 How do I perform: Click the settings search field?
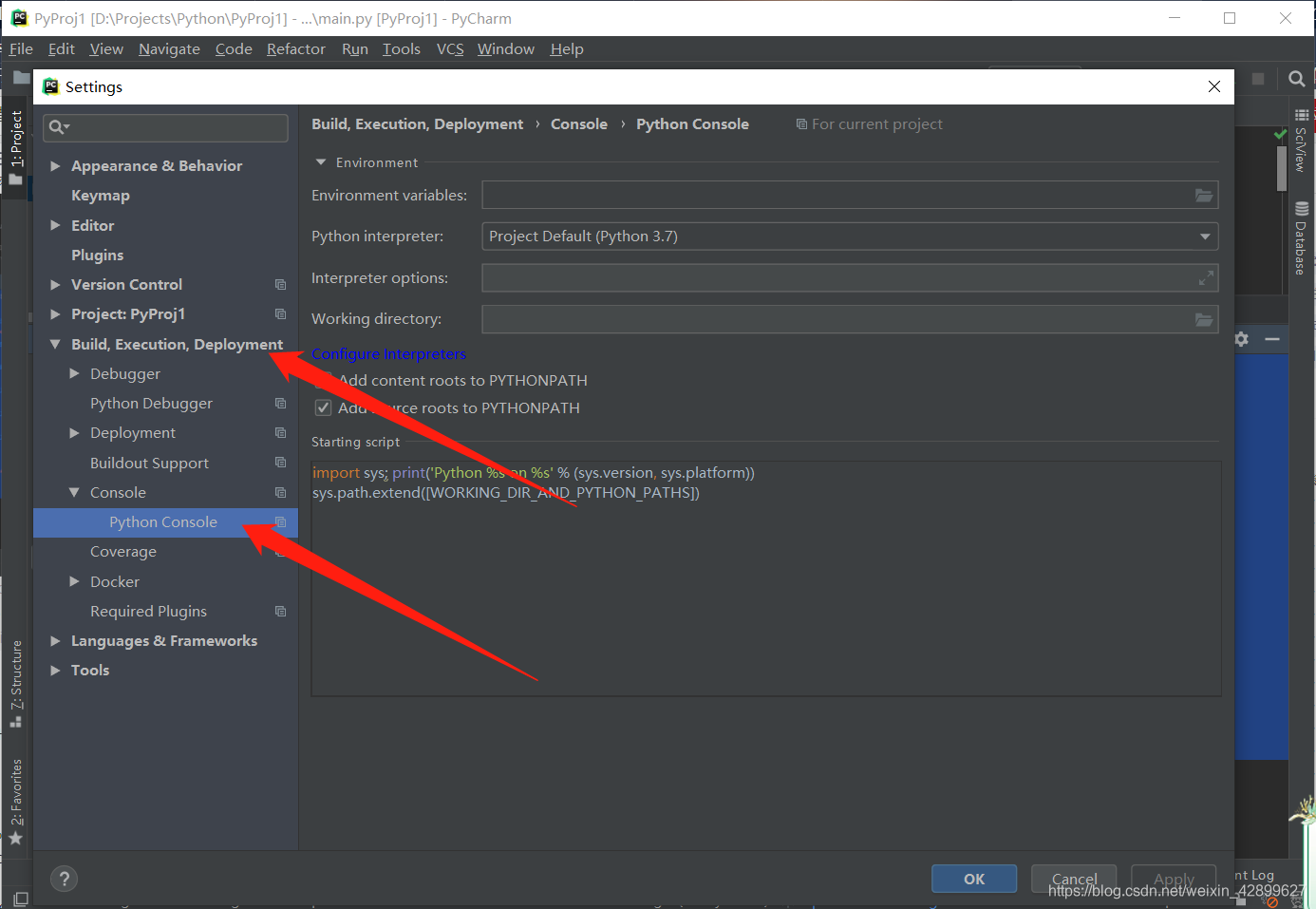(166, 127)
